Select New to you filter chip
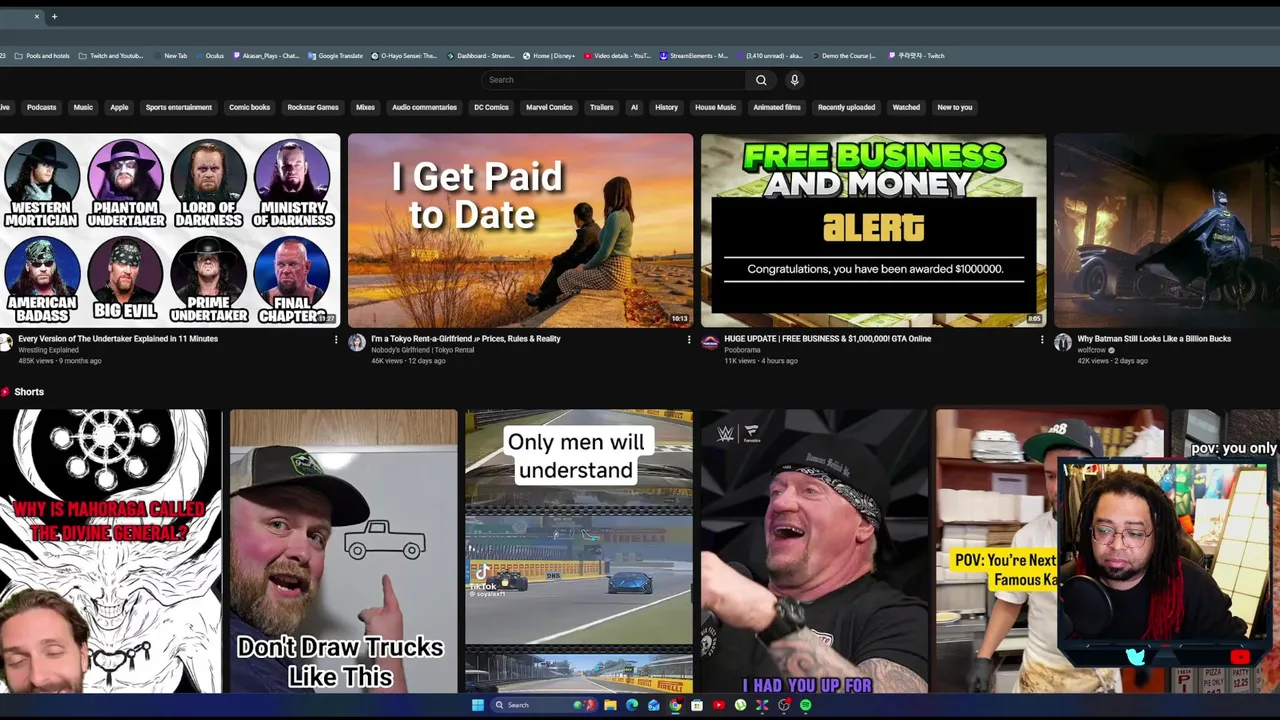 pyautogui.click(x=954, y=107)
